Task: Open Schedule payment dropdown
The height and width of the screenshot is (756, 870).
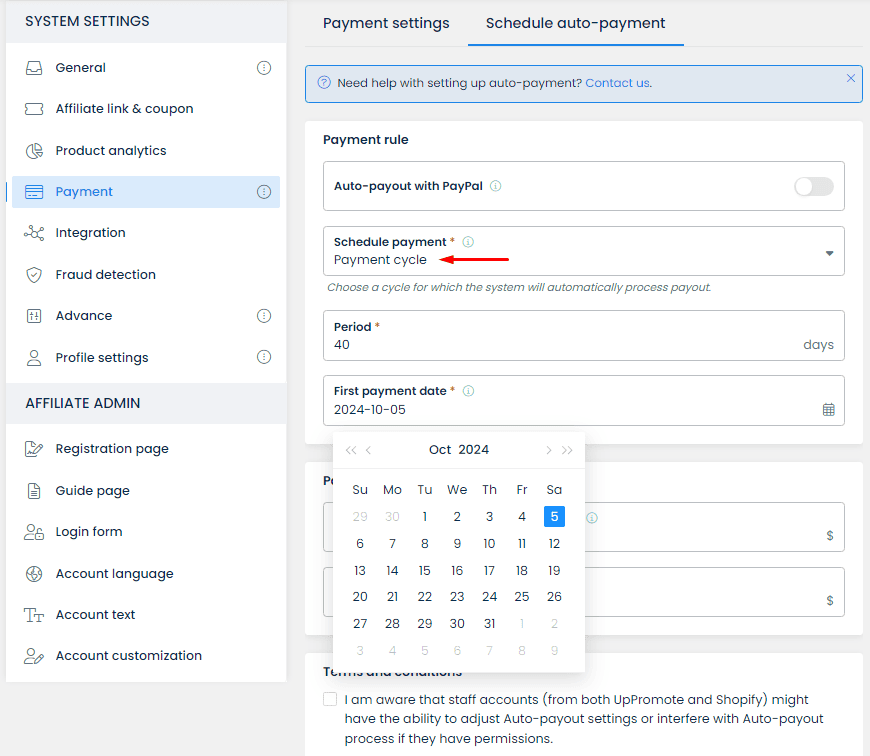Action: [828, 253]
